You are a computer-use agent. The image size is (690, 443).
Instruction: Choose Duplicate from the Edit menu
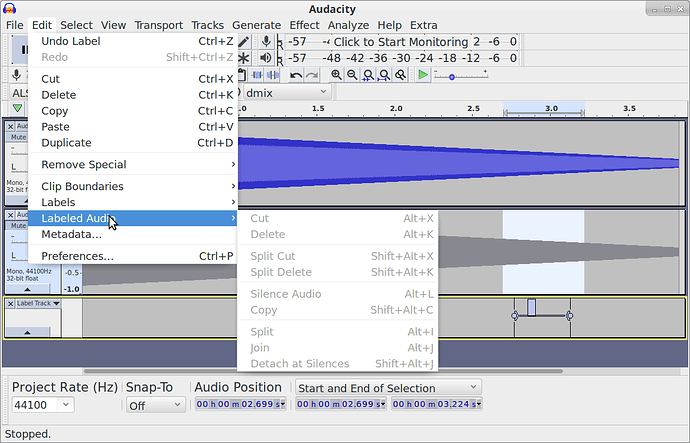tap(133, 143)
